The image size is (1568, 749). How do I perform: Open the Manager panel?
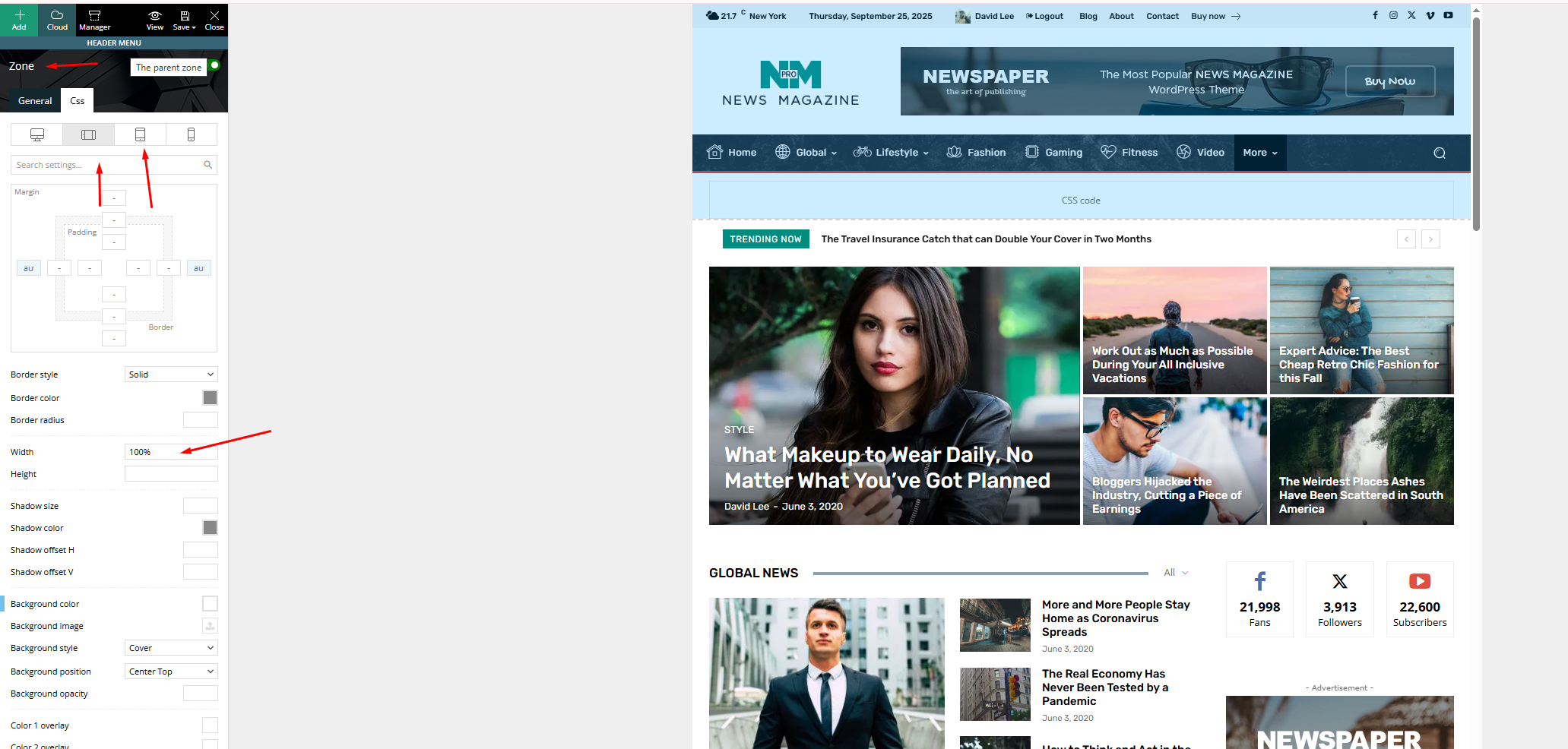click(x=95, y=20)
